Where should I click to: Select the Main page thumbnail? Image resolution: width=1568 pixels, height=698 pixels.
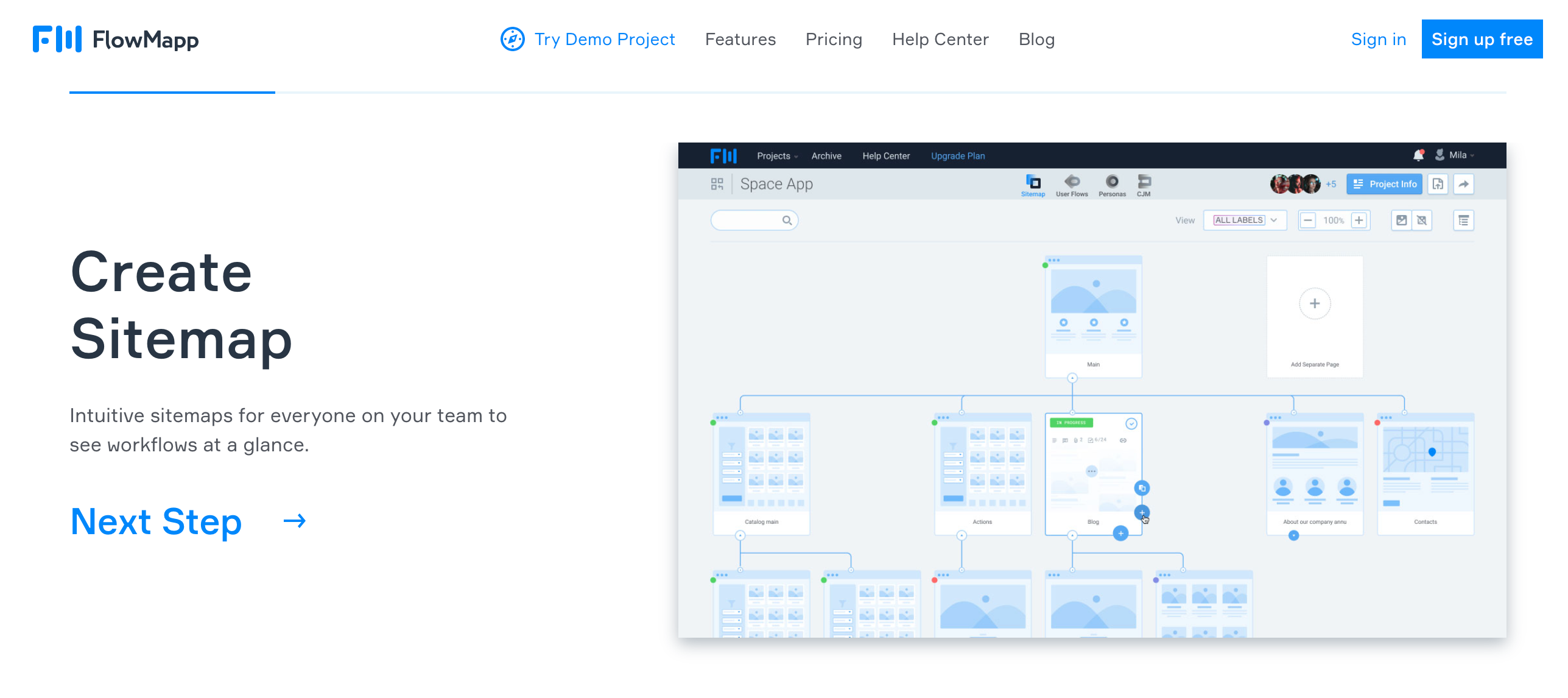1093,317
